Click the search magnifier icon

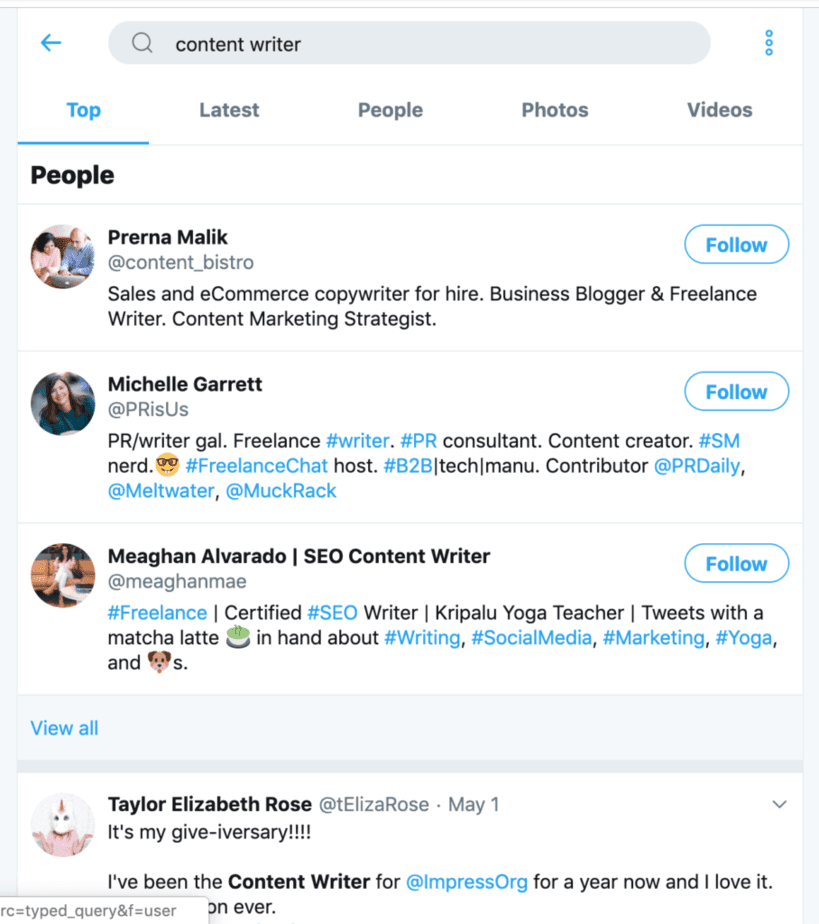click(141, 43)
